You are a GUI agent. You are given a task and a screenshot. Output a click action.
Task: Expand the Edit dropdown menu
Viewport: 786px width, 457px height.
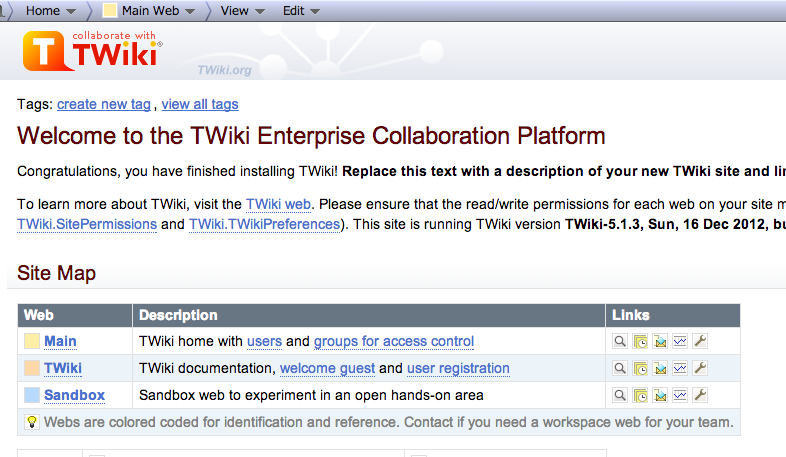301,11
